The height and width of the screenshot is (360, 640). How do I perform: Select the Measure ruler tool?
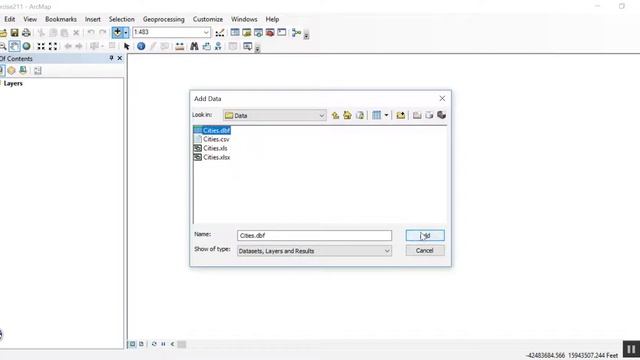(x=180, y=47)
